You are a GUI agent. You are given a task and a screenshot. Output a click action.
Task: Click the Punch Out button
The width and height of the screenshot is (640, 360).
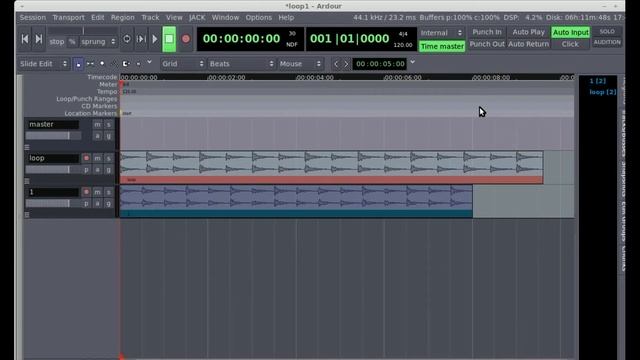pyautogui.click(x=487, y=44)
